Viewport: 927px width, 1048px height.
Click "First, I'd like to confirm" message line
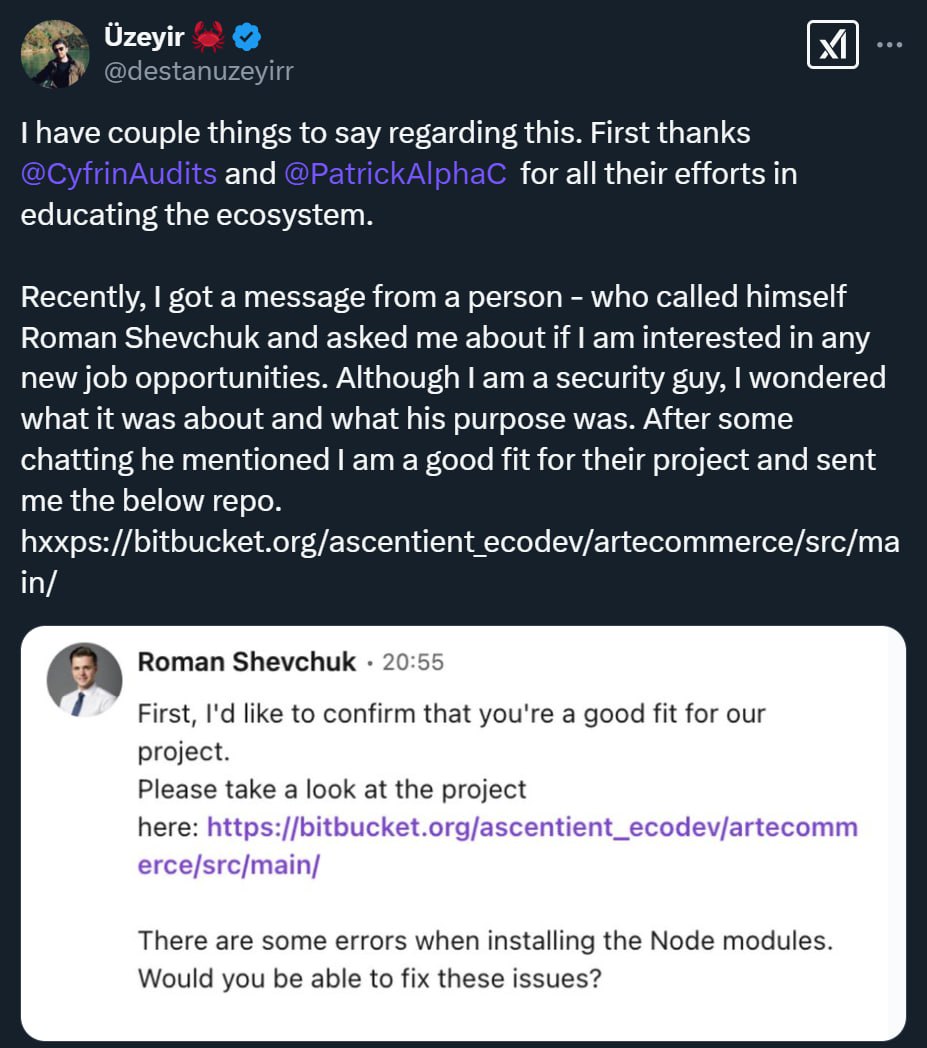click(x=451, y=715)
